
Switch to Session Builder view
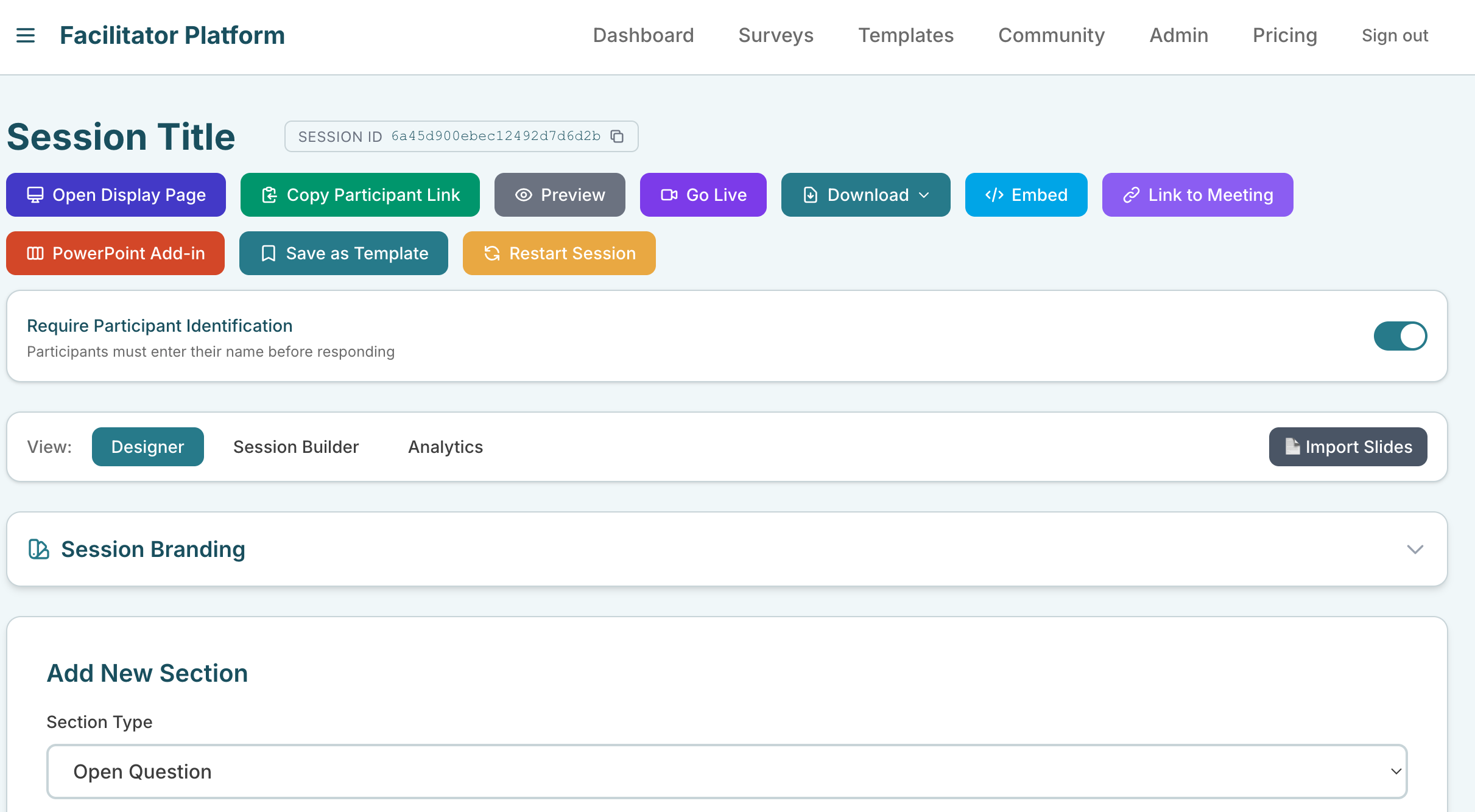(x=296, y=447)
